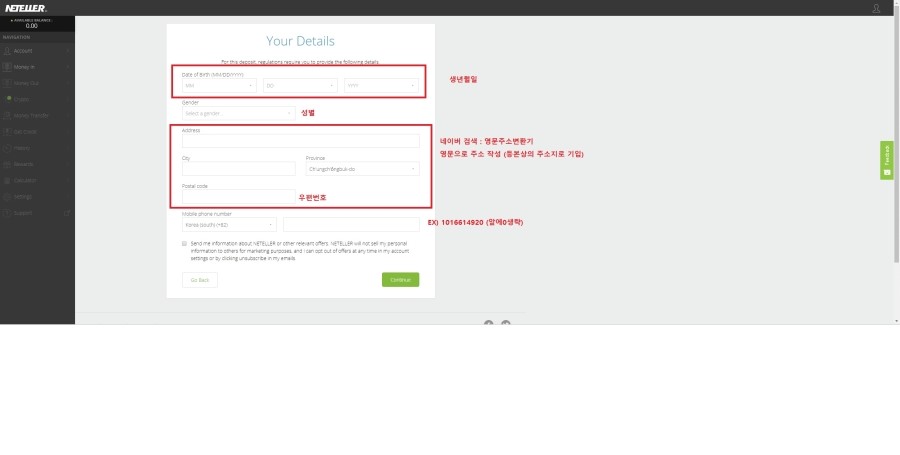Click the Go Back button
900x455 pixels.
[200, 280]
